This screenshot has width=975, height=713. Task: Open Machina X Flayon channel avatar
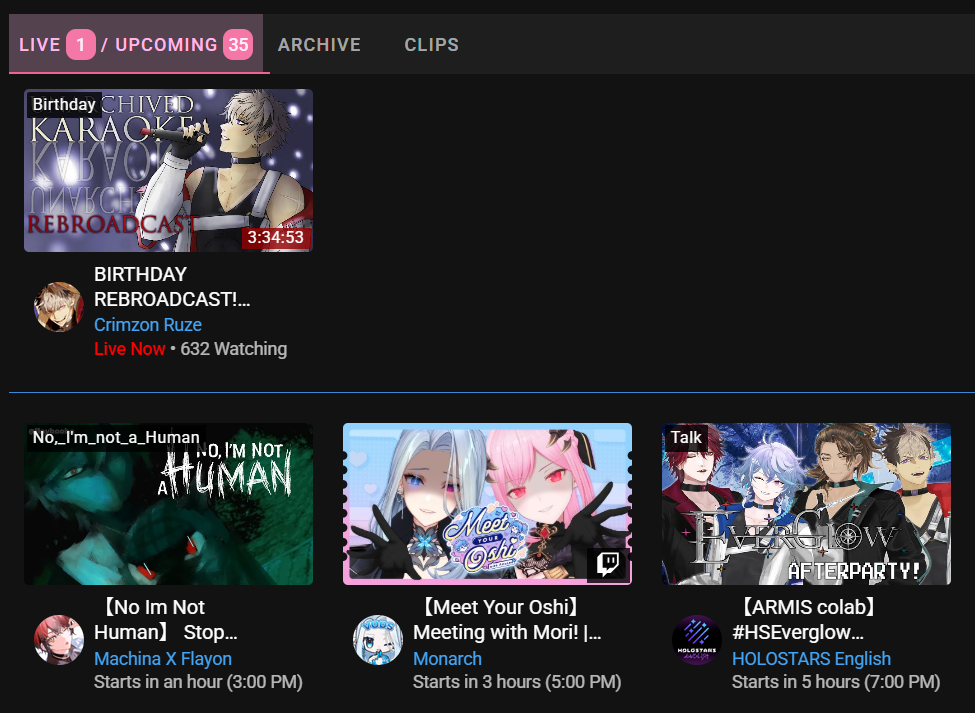point(58,640)
